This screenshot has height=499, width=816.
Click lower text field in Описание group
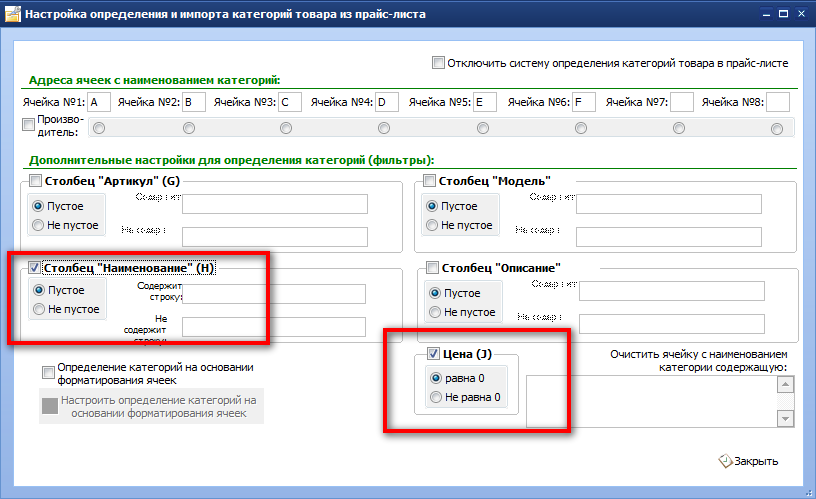pos(672,324)
